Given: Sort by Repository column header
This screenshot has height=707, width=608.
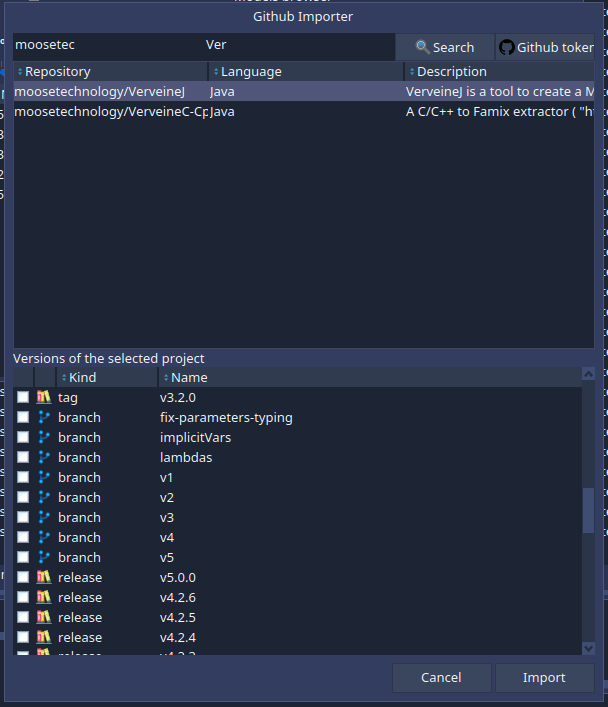Looking at the screenshot, I should pos(111,72).
